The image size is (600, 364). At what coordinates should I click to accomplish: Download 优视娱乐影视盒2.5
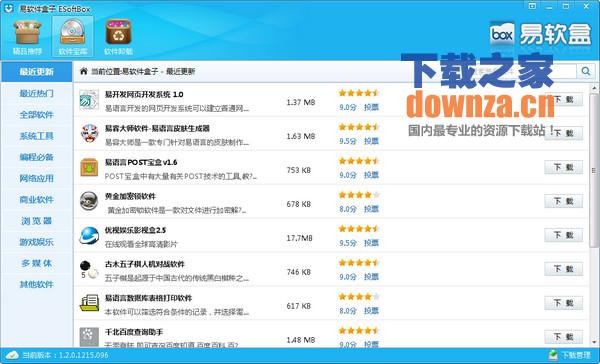pos(564,235)
